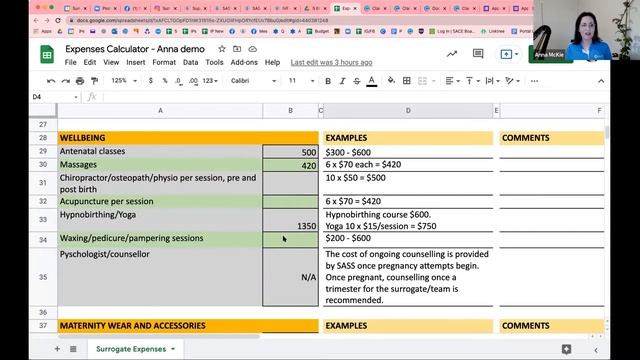The width and height of the screenshot is (640, 360).
Task: Open the View menu
Action: pos(111,62)
